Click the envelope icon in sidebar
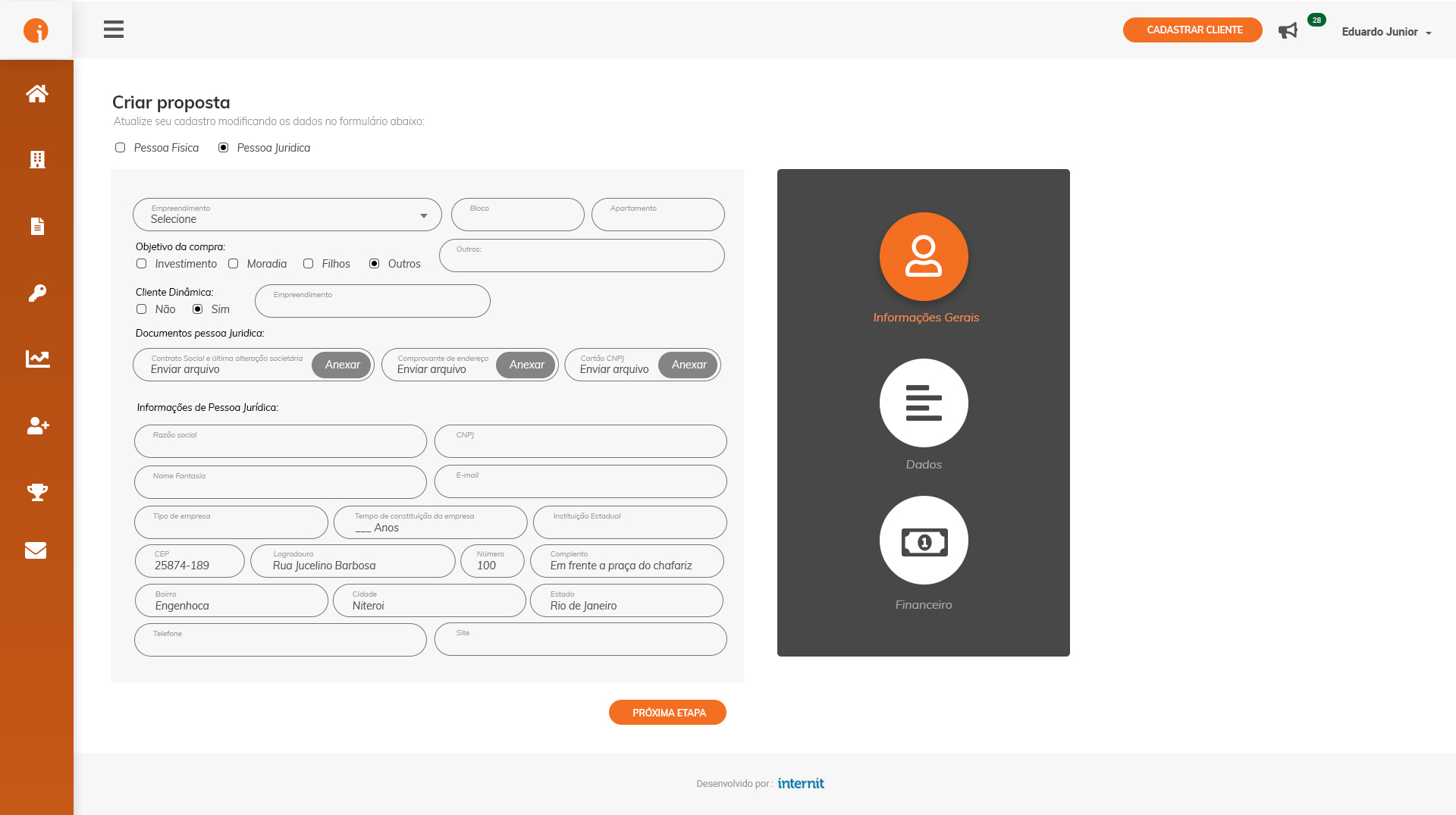The height and width of the screenshot is (815, 1456). (x=36, y=550)
